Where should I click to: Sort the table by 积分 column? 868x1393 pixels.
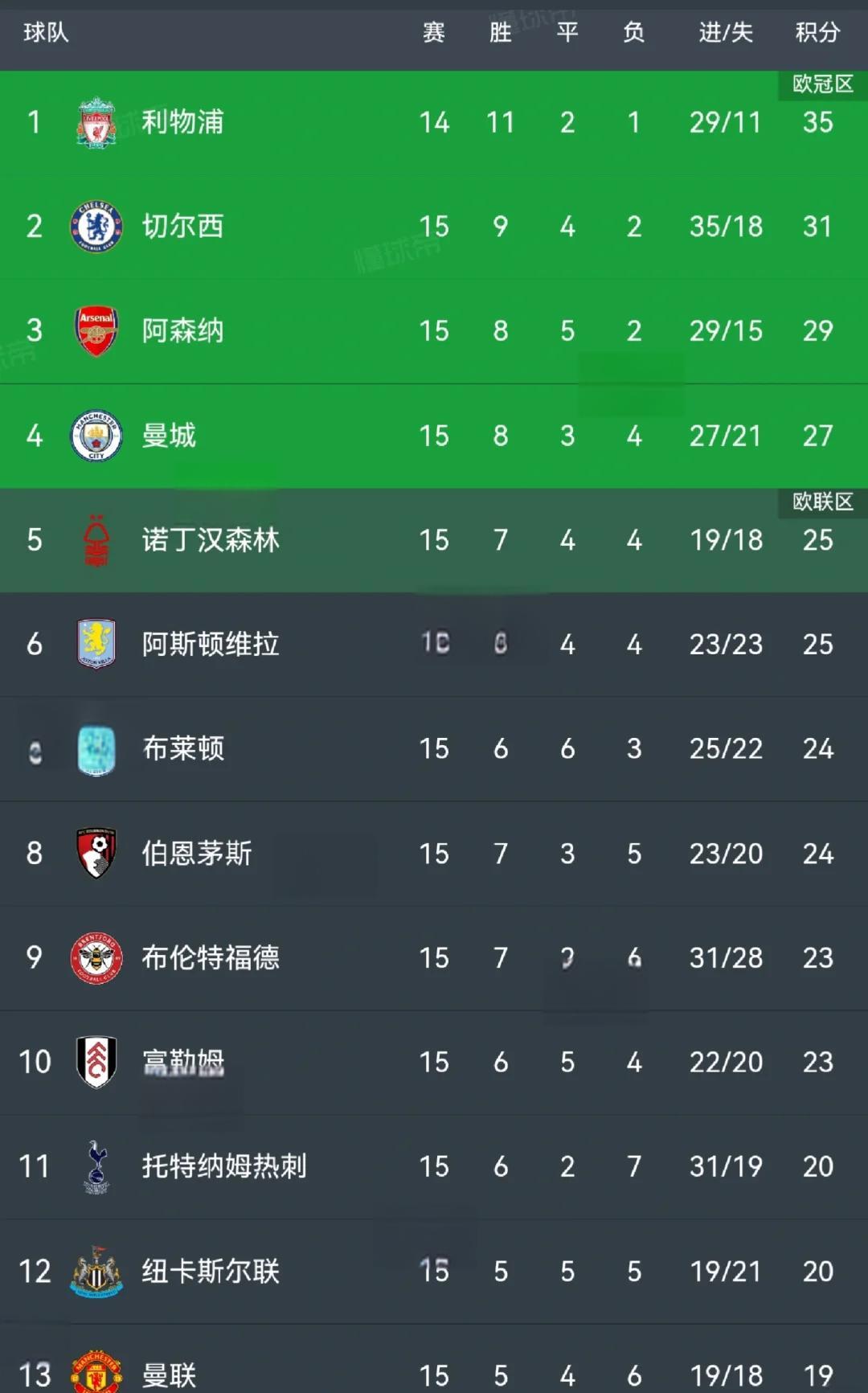tap(818, 34)
